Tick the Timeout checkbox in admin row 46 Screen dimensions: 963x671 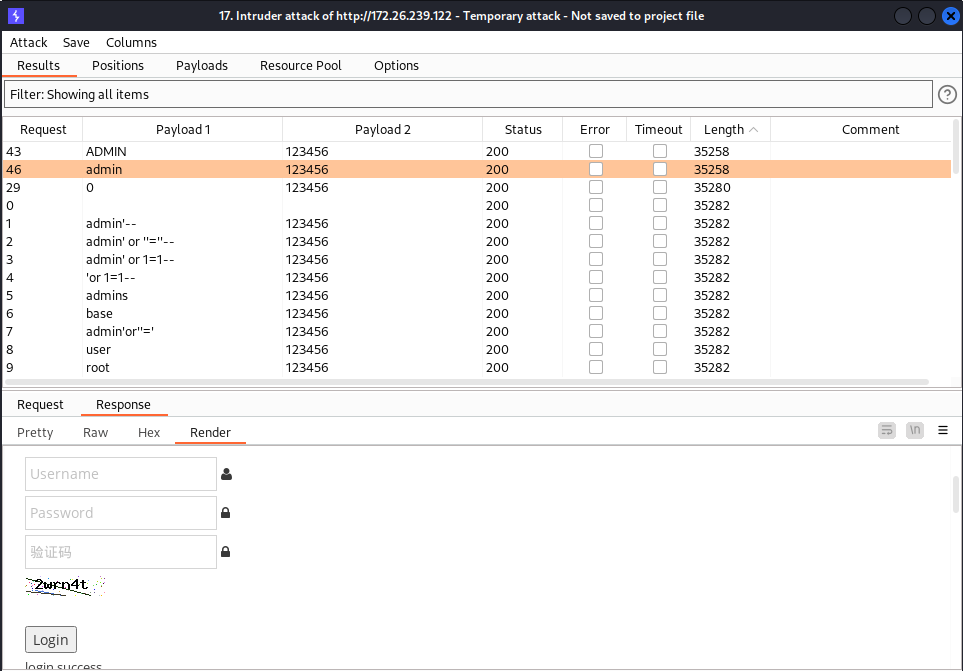(x=660, y=169)
